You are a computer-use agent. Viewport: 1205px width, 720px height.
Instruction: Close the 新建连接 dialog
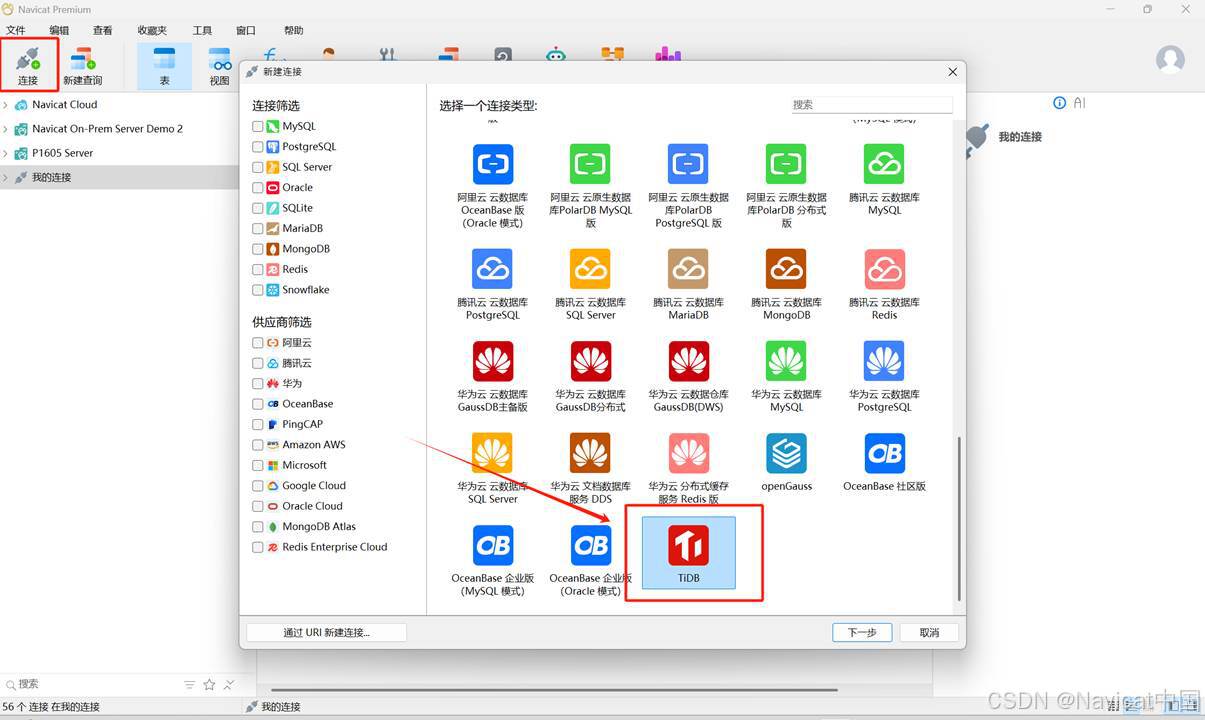point(952,72)
